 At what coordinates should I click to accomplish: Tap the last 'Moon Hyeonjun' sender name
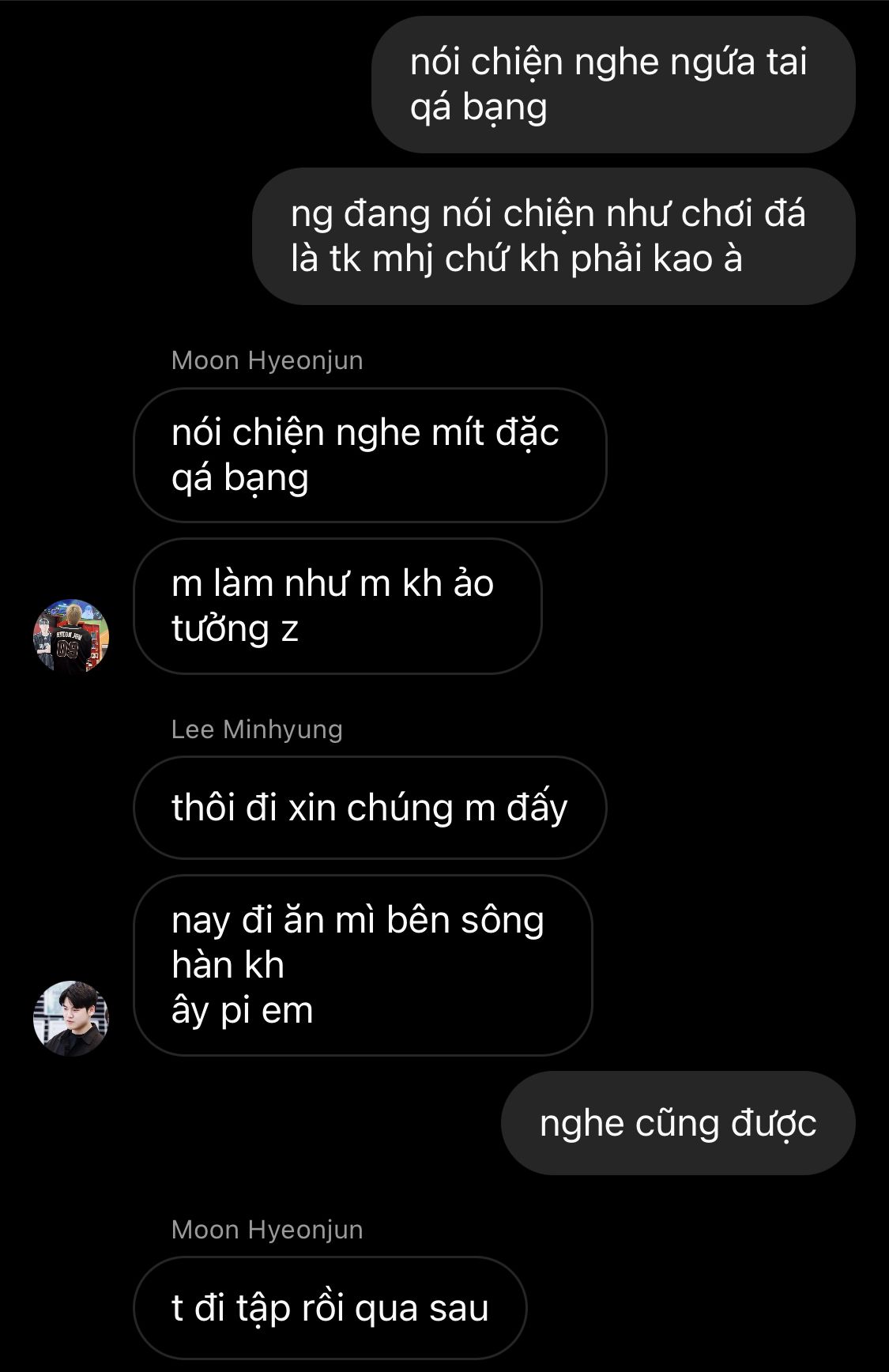tap(267, 1230)
